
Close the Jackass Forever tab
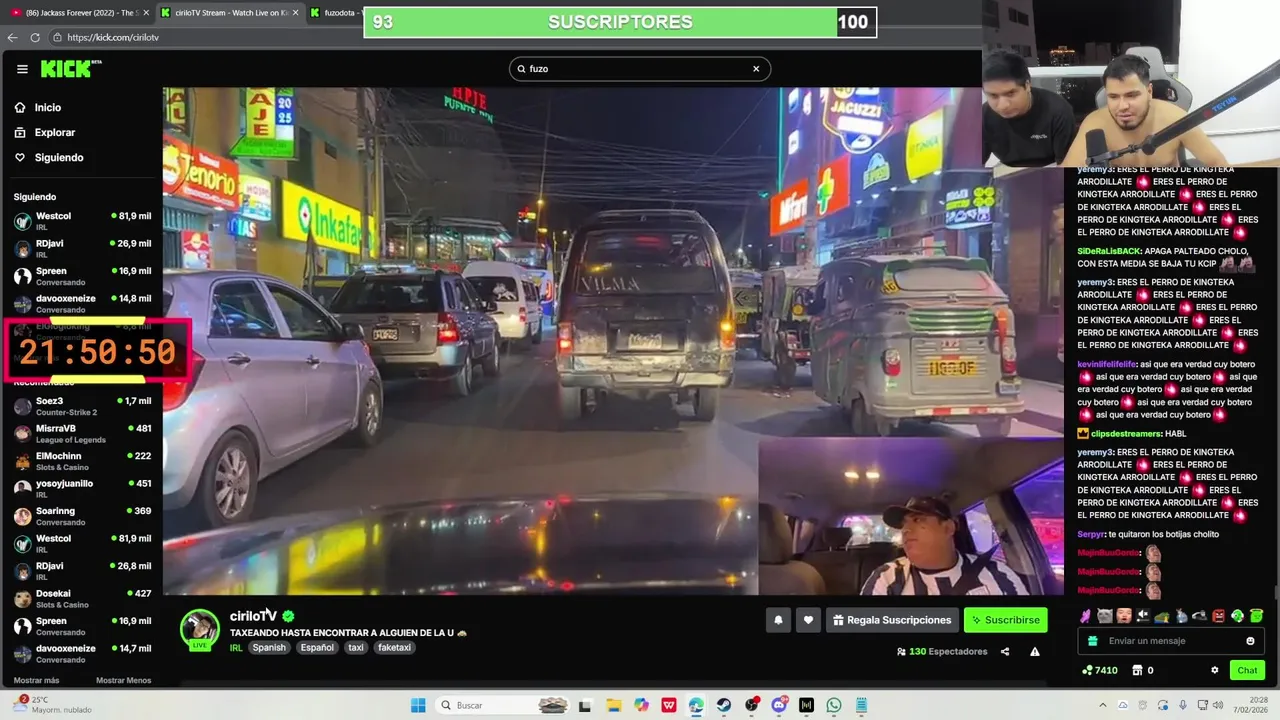(146, 13)
